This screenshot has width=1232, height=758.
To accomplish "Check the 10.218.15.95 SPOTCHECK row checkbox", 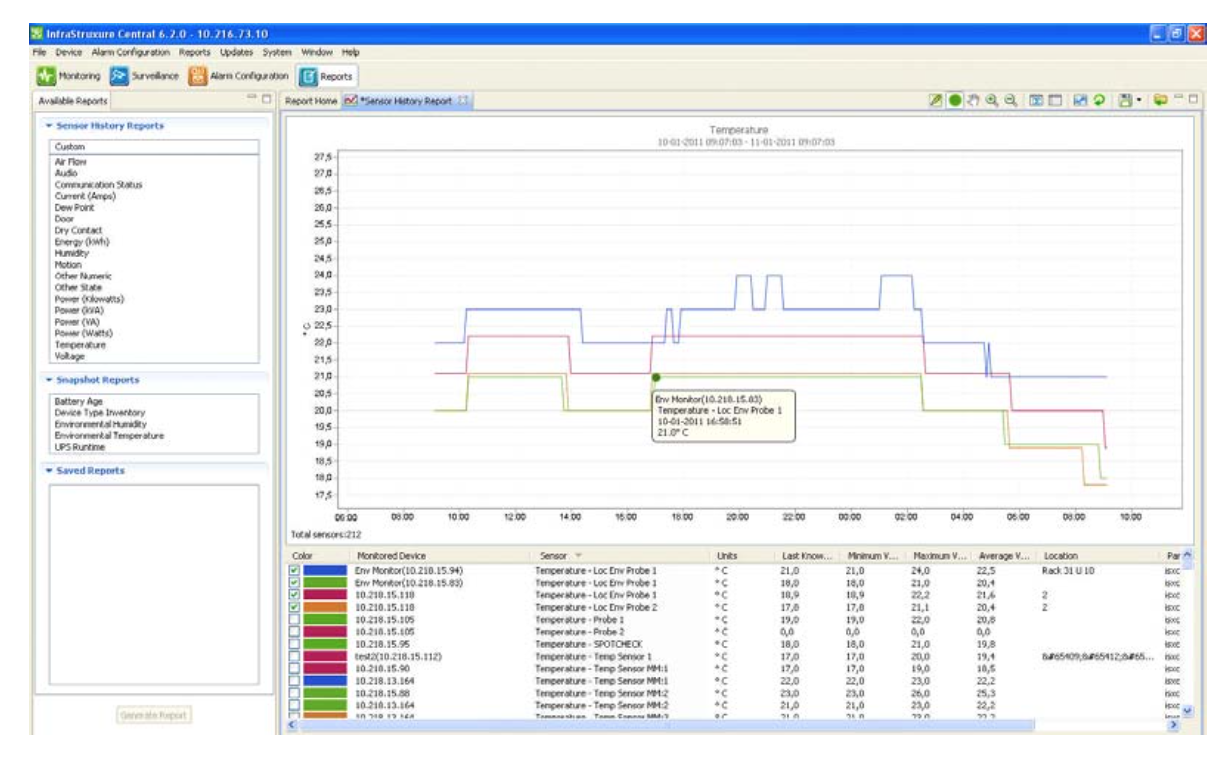I will [x=294, y=644].
